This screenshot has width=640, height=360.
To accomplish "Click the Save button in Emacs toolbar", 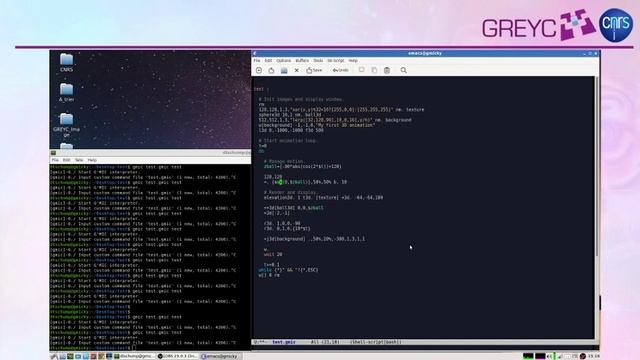I will (314, 70).
